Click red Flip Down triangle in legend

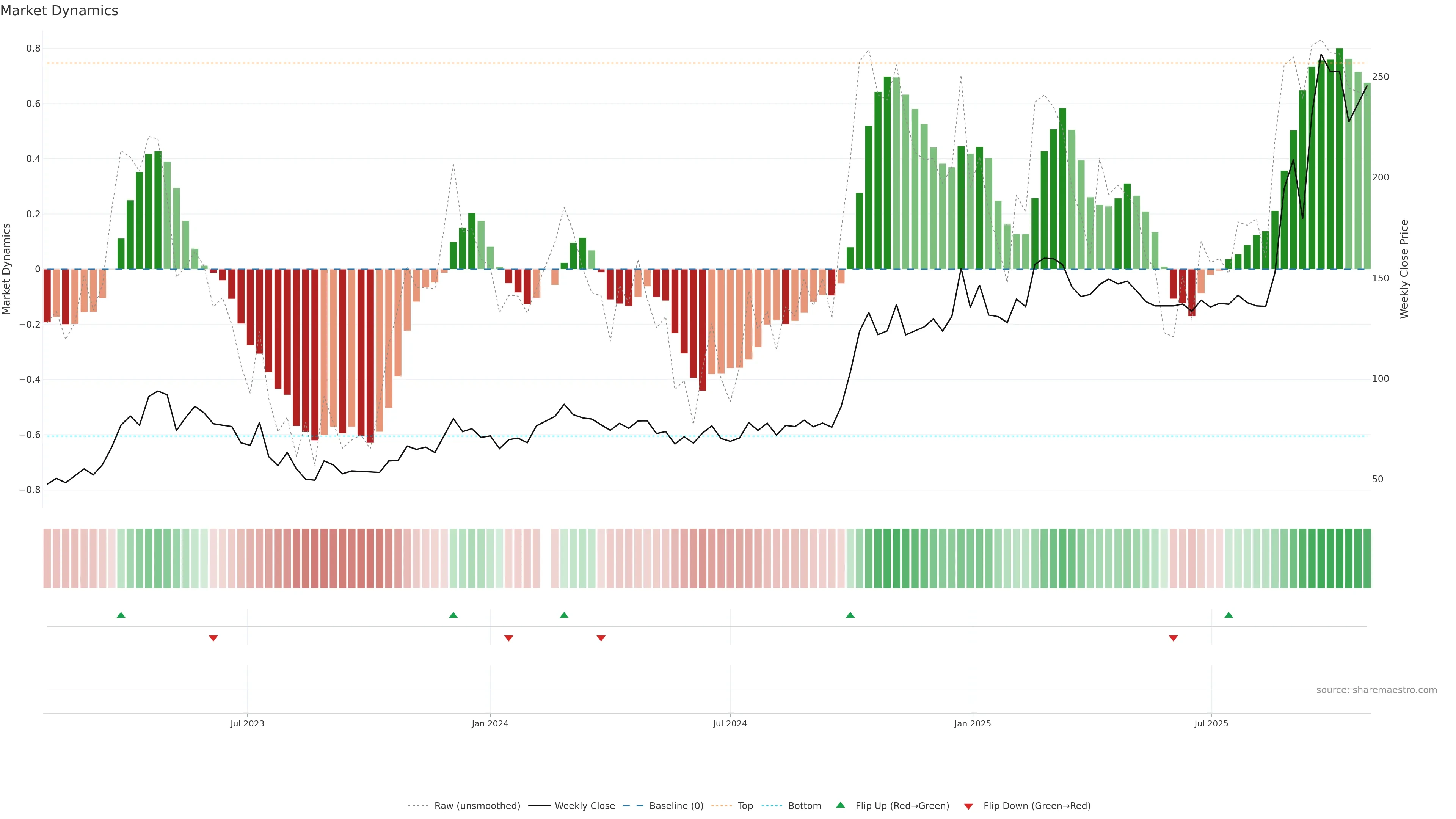pos(968,806)
